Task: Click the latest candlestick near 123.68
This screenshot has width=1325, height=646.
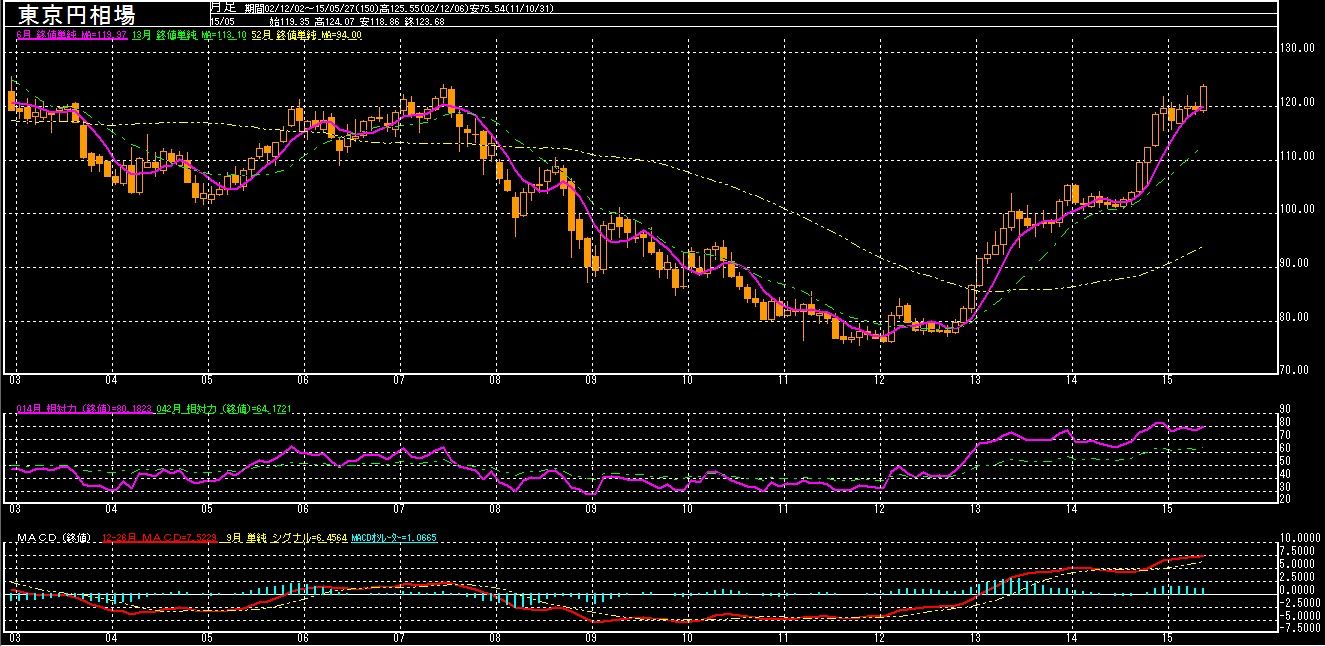Action: click(x=1203, y=98)
